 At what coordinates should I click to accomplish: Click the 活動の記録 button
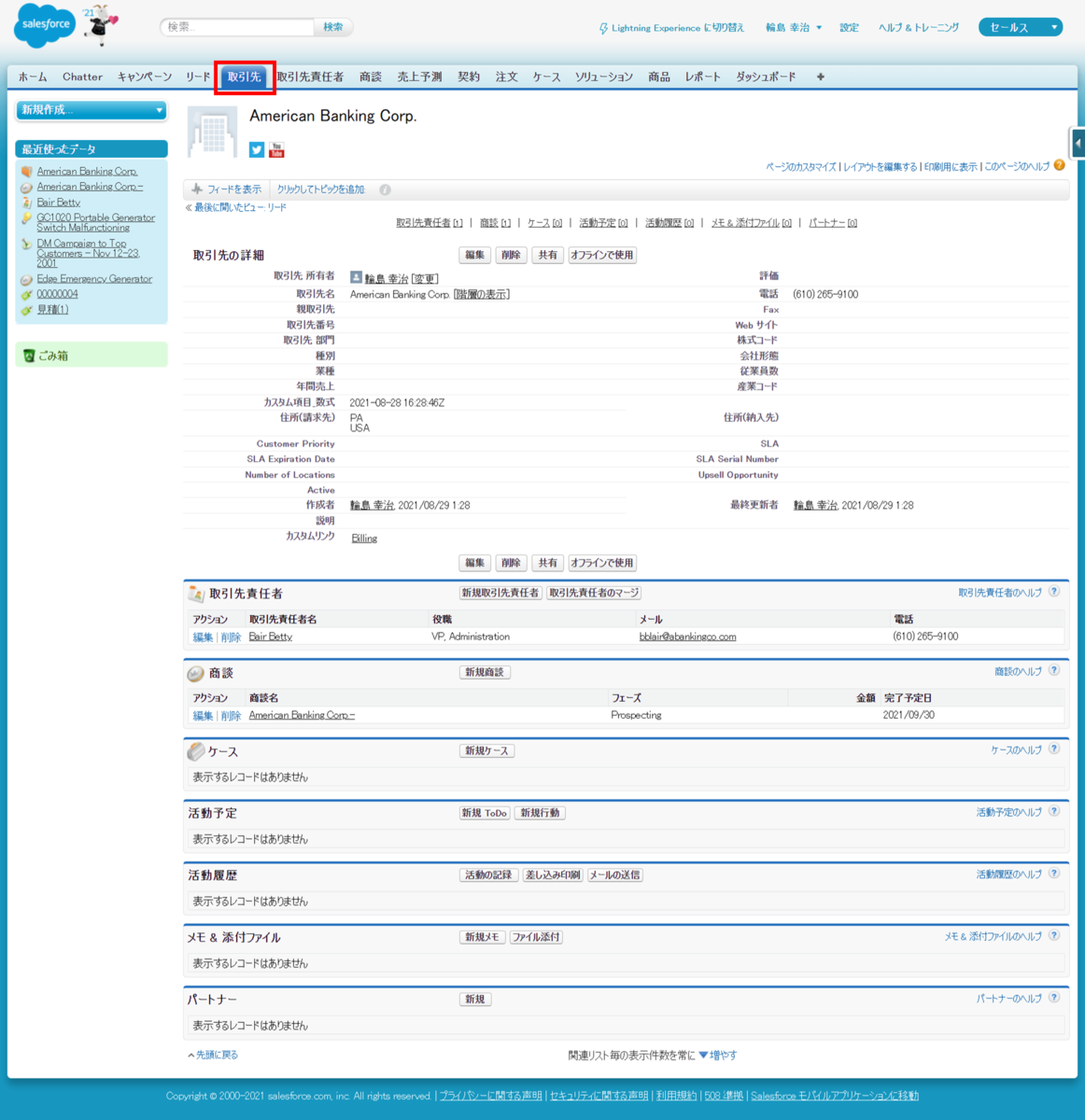point(489,875)
